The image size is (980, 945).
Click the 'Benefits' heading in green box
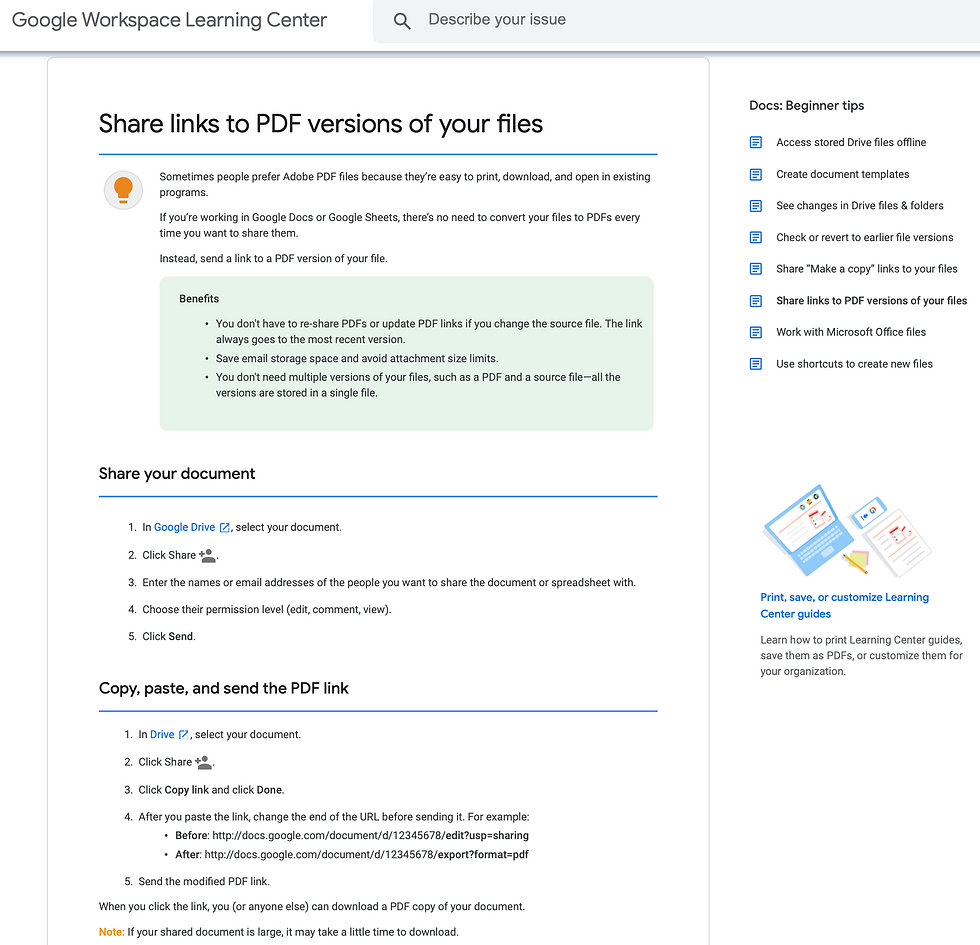199,299
